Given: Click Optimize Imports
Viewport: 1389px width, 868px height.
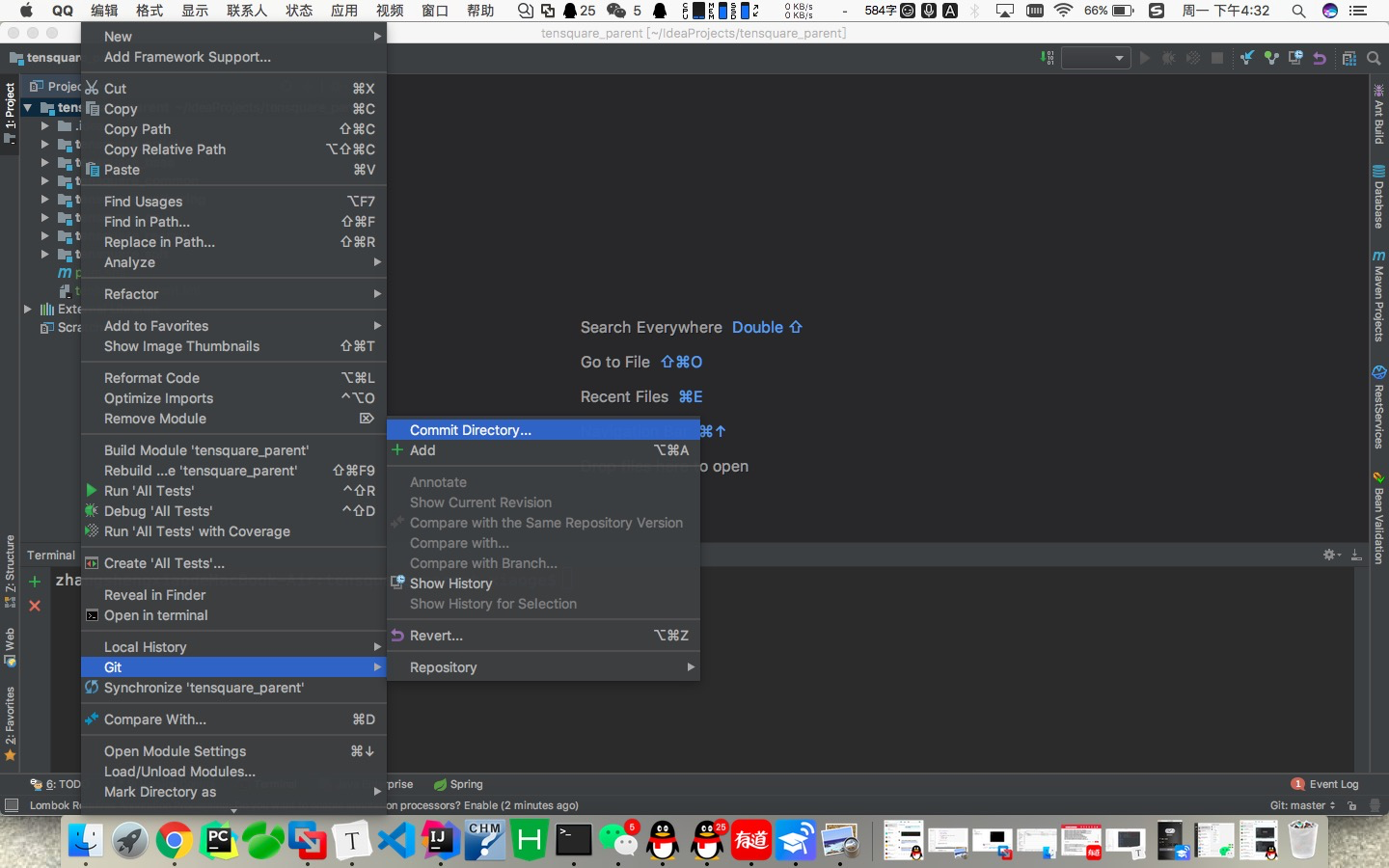Looking at the screenshot, I should 234,398.
